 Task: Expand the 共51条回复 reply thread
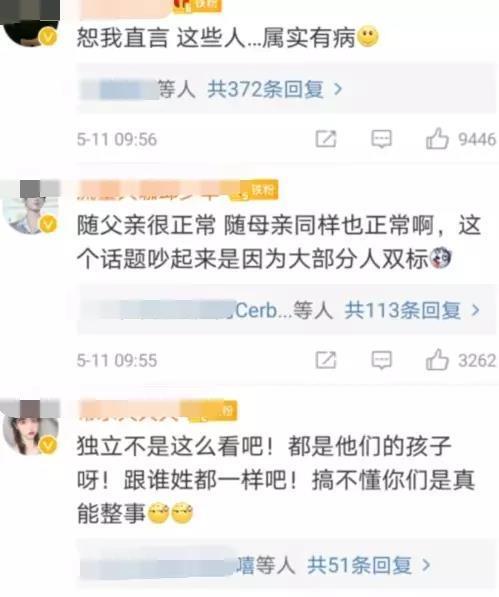tap(368, 565)
